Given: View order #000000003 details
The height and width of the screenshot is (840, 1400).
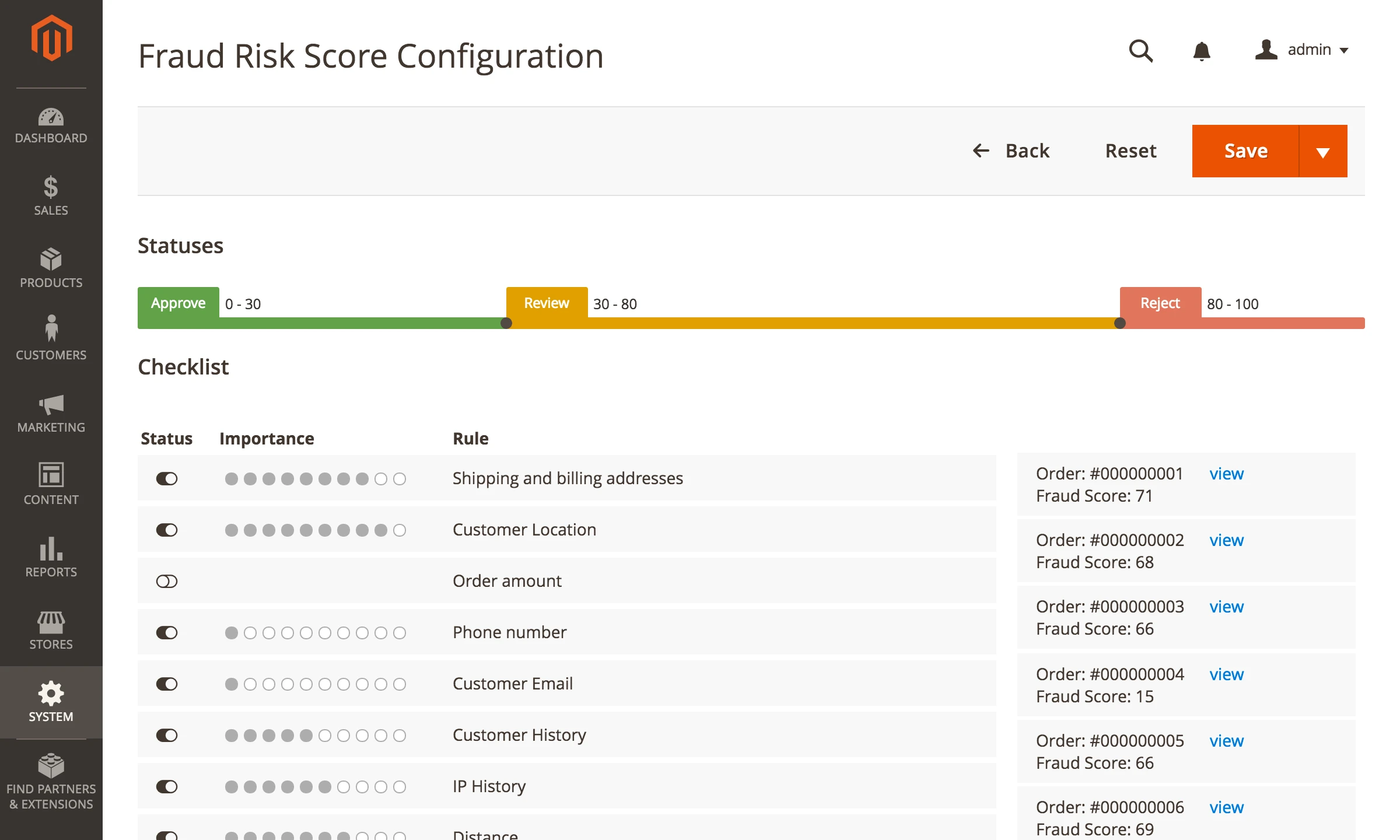Looking at the screenshot, I should pyautogui.click(x=1226, y=607).
